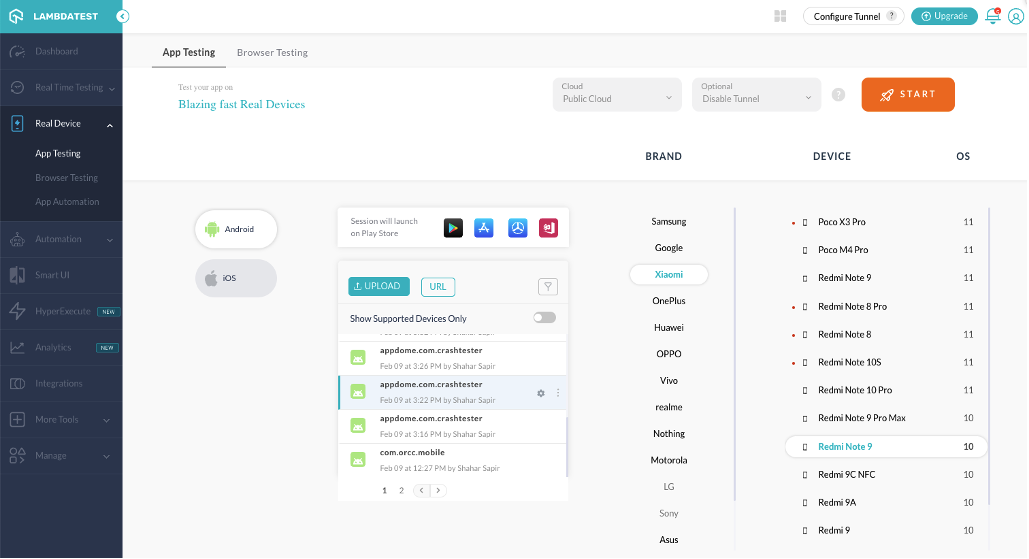1029x559 pixels.
Task: Click the device icon beside Redmi 9A
Action: coord(805,503)
